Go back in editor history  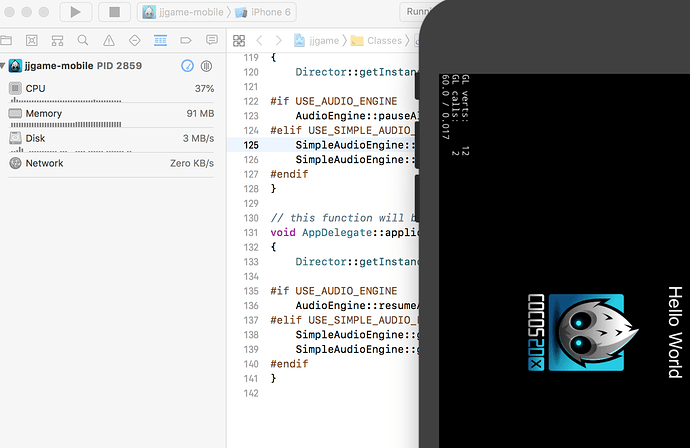coord(259,40)
